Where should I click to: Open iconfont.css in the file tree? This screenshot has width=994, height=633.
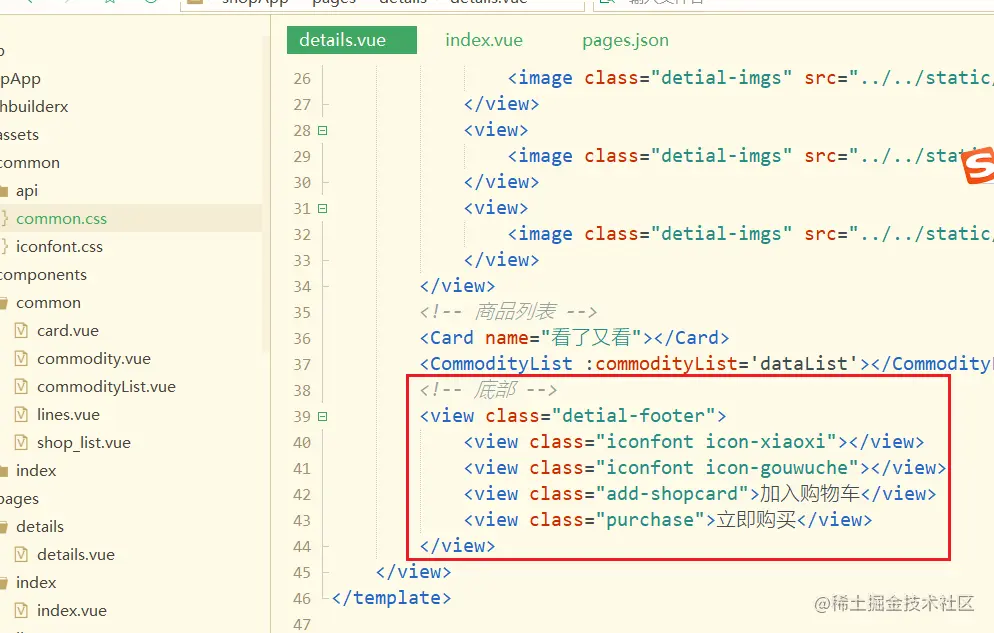coord(59,246)
